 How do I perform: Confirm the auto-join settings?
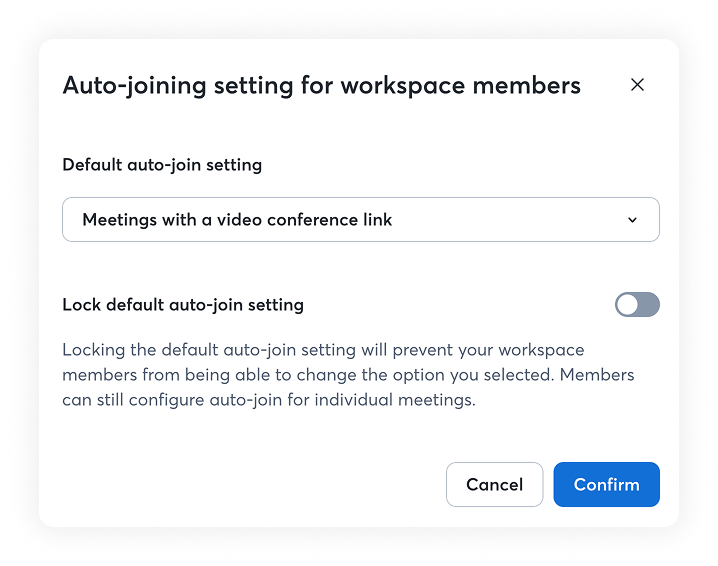click(x=606, y=484)
